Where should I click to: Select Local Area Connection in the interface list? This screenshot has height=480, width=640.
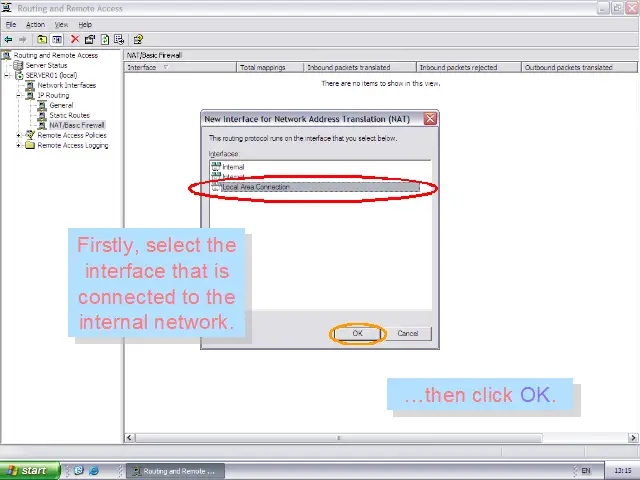(x=315, y=187)
